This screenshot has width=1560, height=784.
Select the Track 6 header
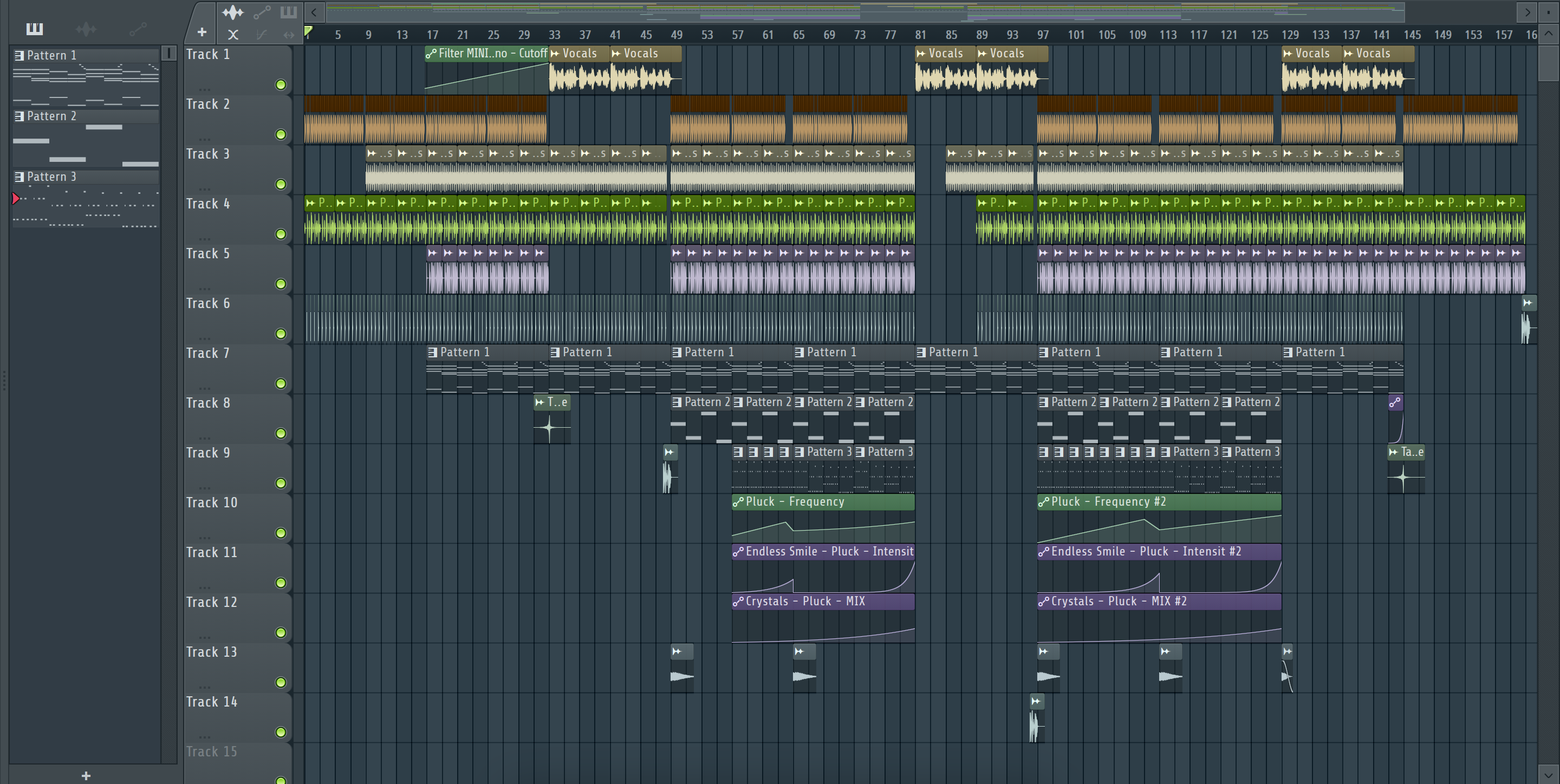237,318
